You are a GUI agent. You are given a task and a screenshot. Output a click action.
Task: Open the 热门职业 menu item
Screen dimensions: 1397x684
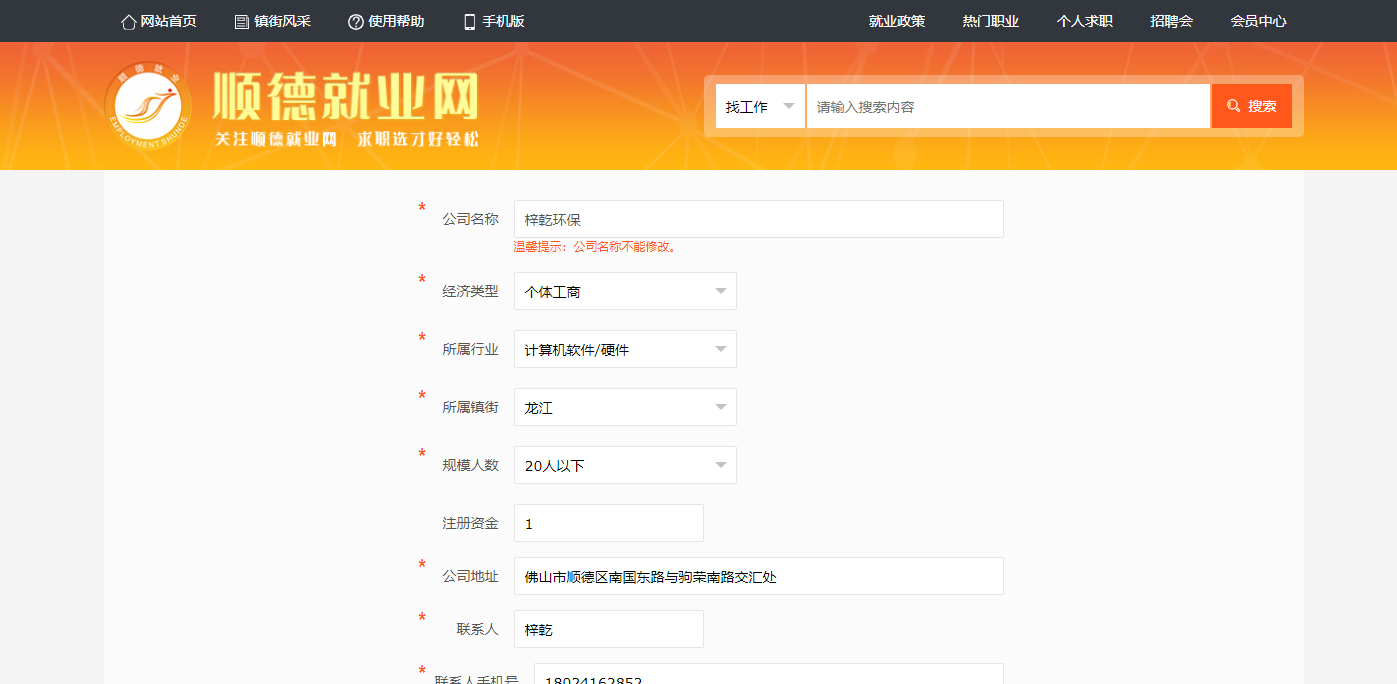pos(990,22)
